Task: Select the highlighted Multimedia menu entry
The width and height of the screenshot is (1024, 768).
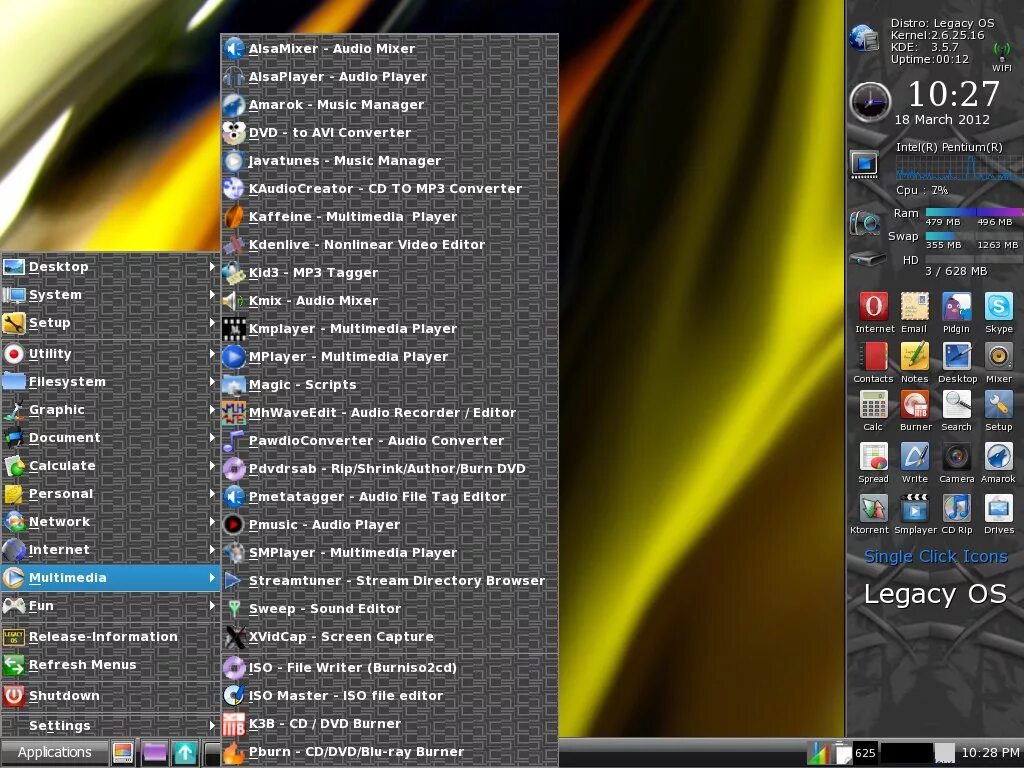Action: tap(110, 578)
